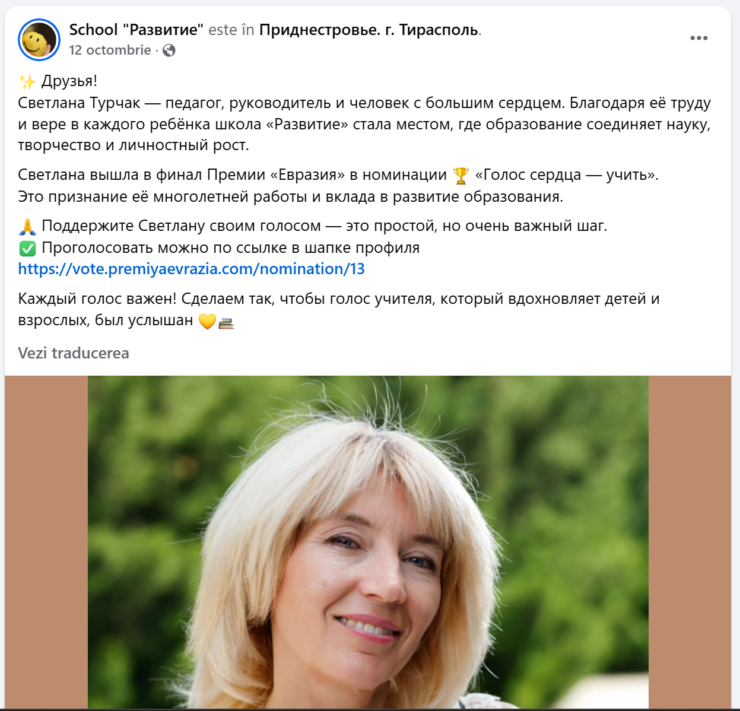Click the sparkles emoji before Друзья
740x711 pixels.
27,81
